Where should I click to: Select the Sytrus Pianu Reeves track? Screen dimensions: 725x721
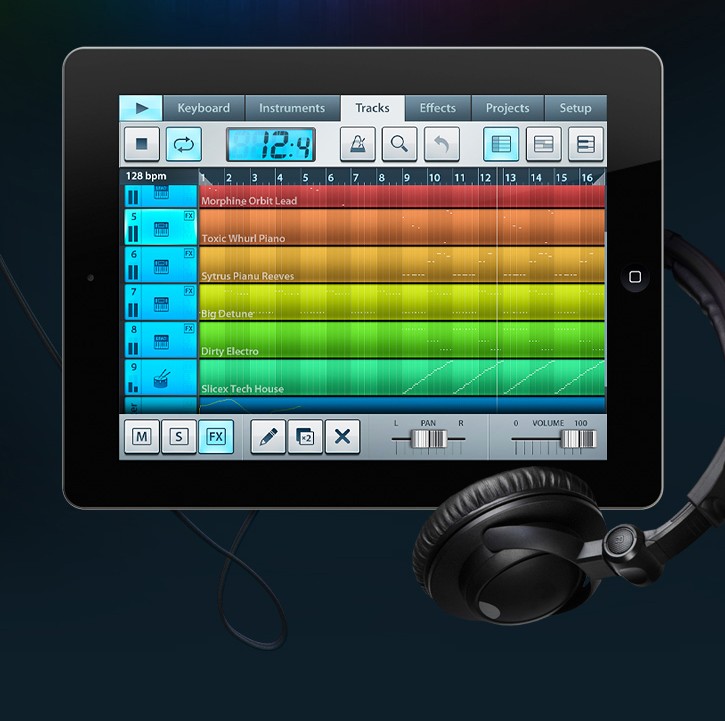[402, 265]
